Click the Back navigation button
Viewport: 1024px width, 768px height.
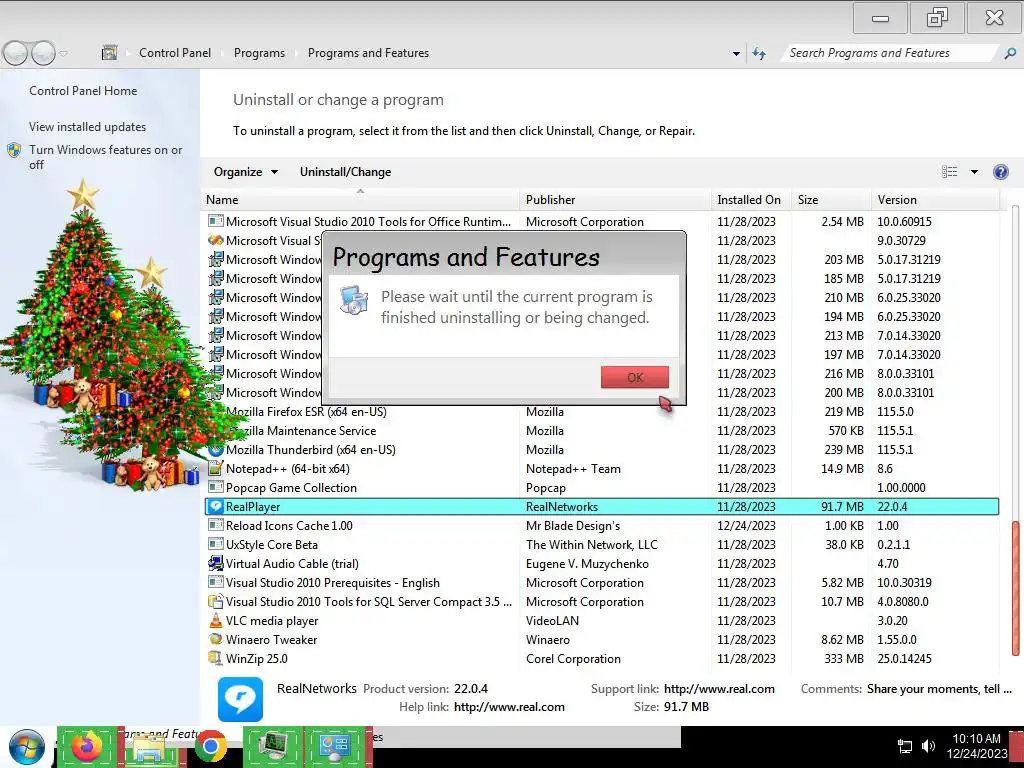tap(14, 53)
